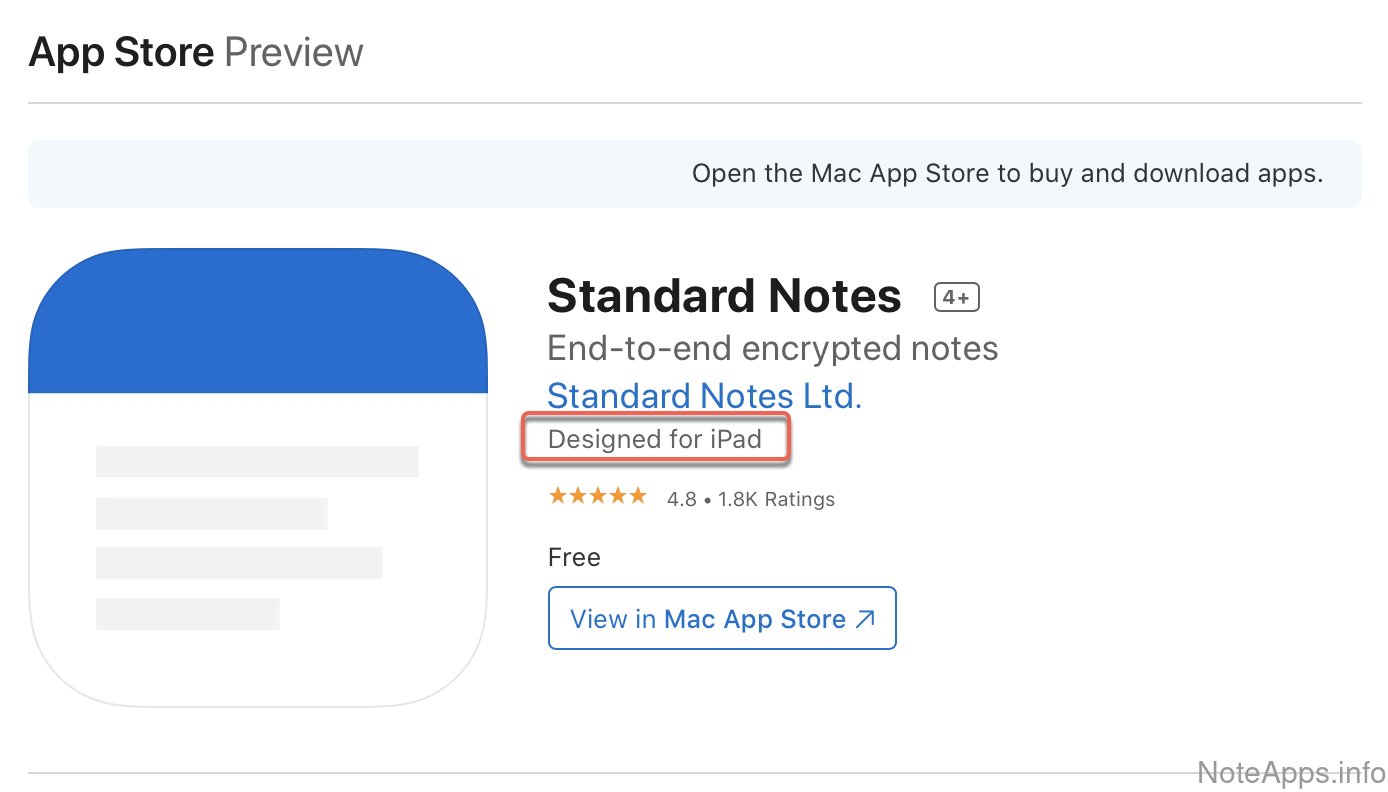This screenshot has width=1388, height=792.
Task: Click the NoteApps.info watermark
Action: [x=1290, y=772]
